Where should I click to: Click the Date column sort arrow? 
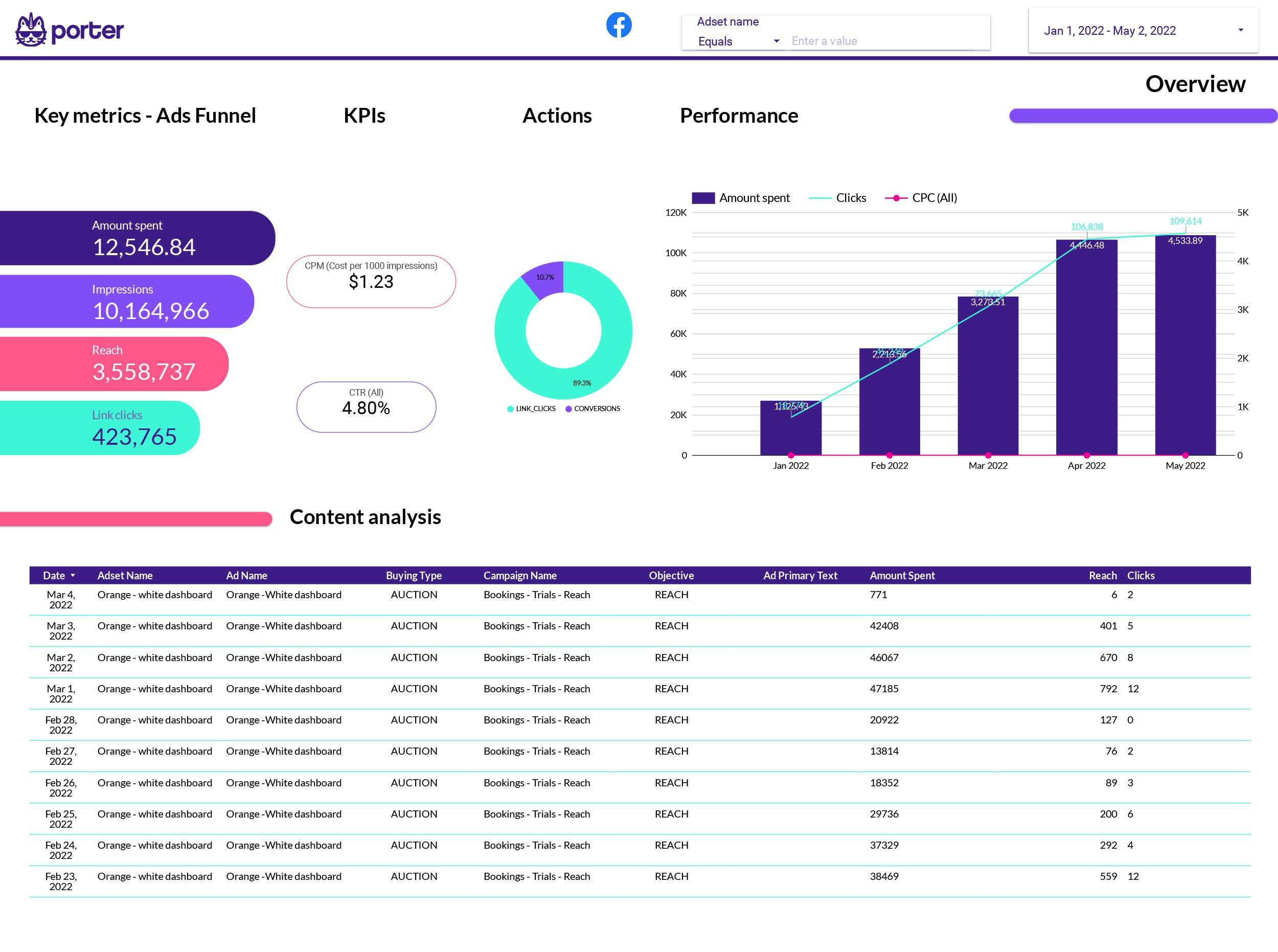[73, 576]
